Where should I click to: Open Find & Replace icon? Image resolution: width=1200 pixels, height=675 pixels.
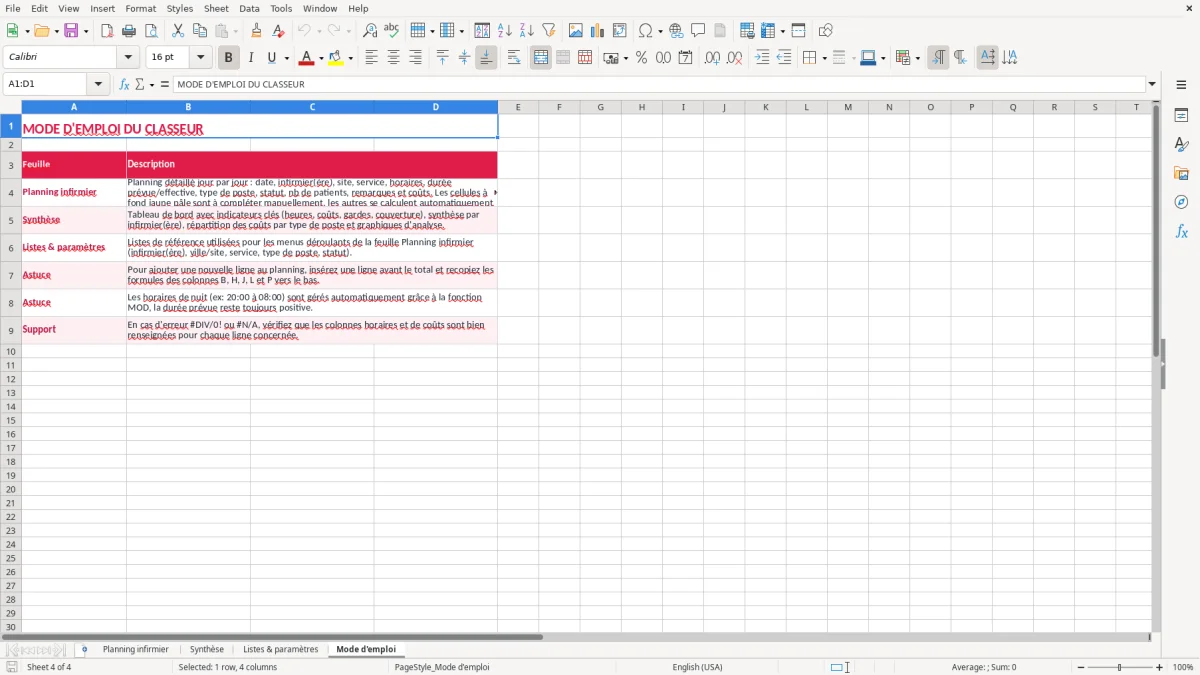tap(370, 31)
